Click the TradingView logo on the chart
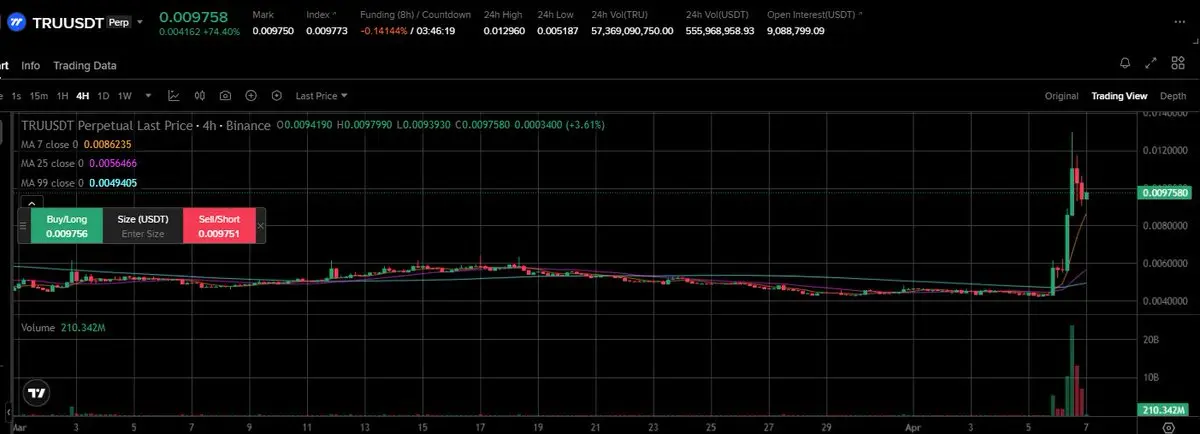The width and height of the screenshot is (1200, 434). pyautogui.click(x=37, y=393)
